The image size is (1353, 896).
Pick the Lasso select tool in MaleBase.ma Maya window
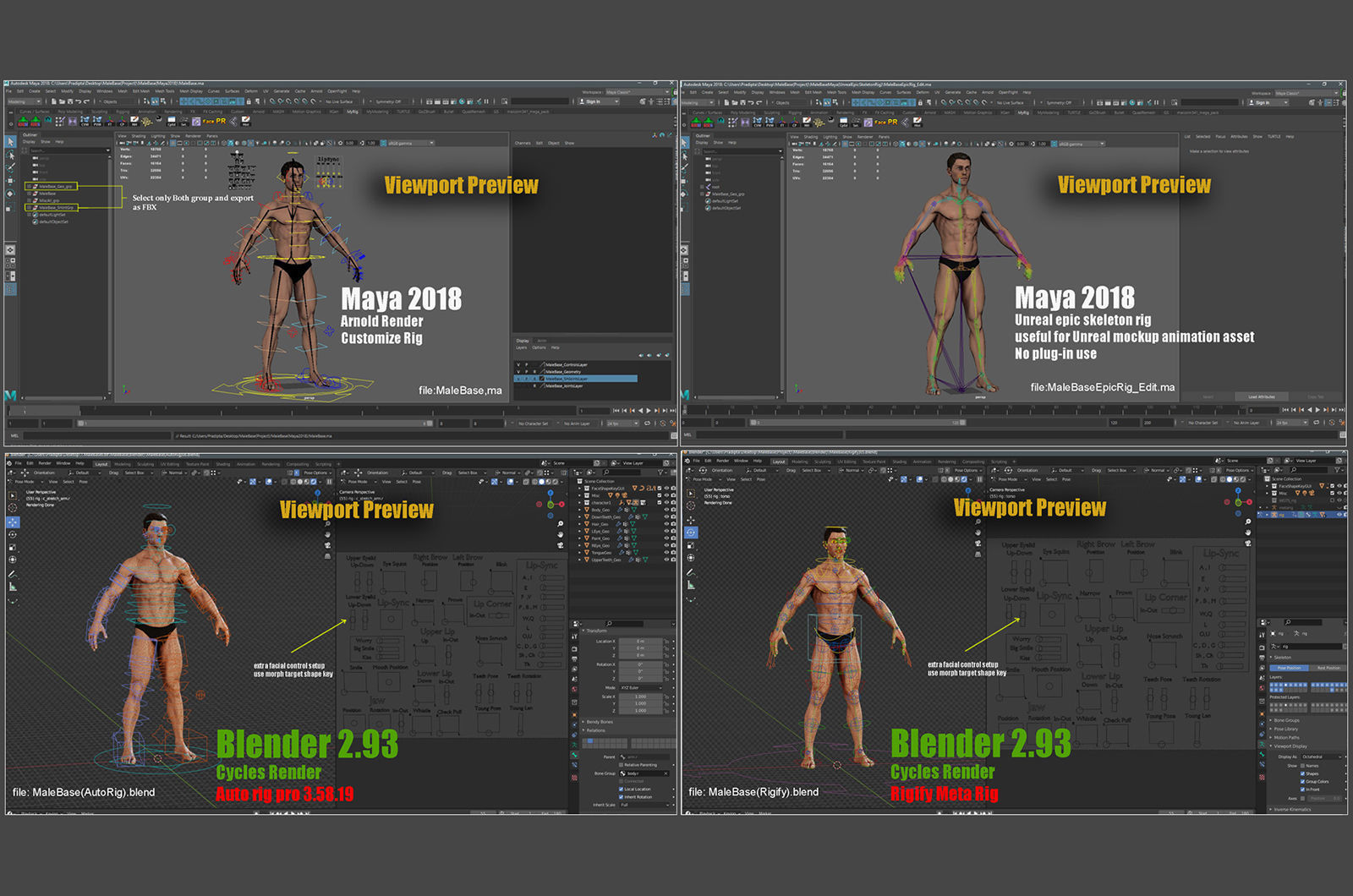(10, 155)
